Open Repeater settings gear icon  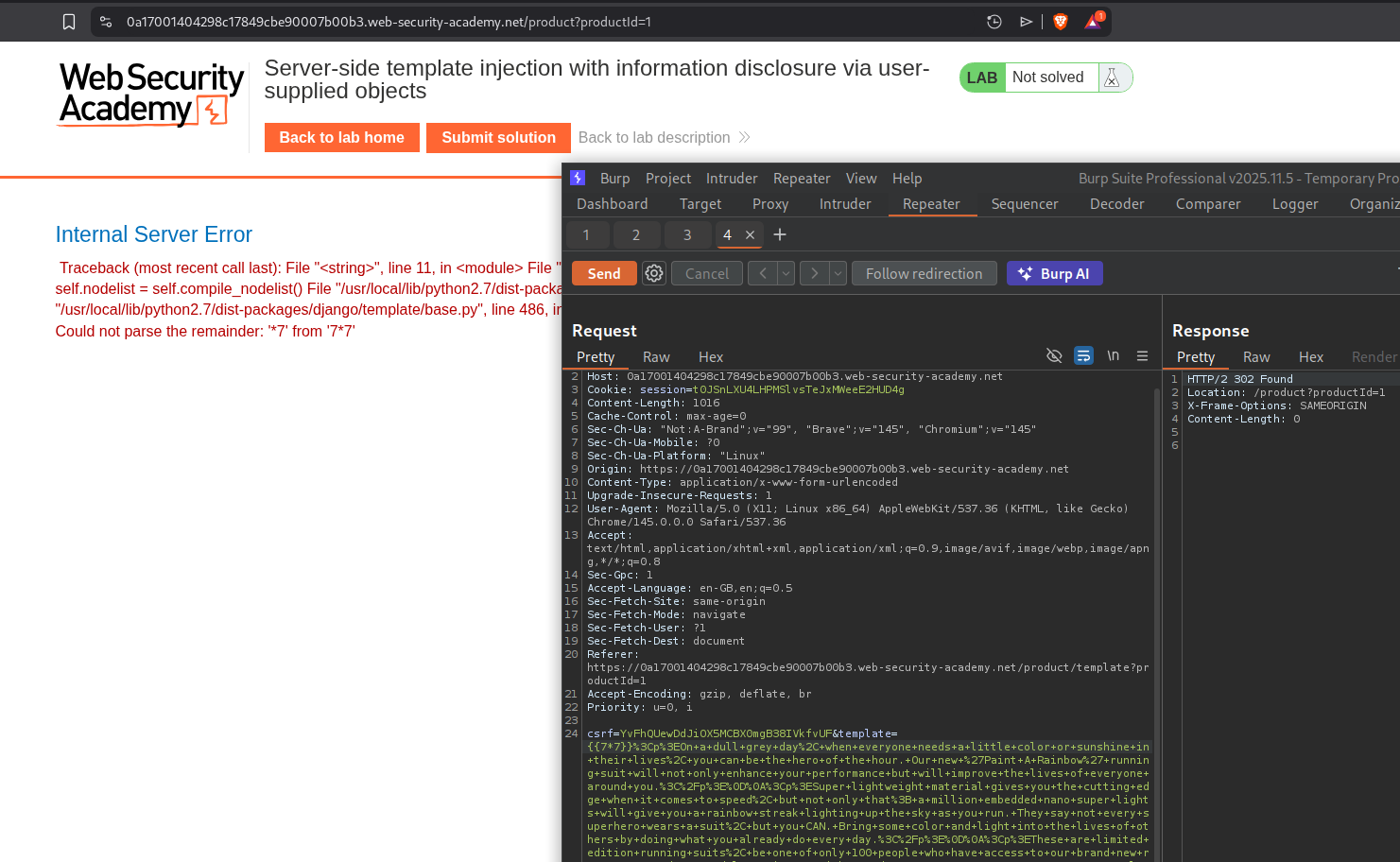click(x=654, y=273)
